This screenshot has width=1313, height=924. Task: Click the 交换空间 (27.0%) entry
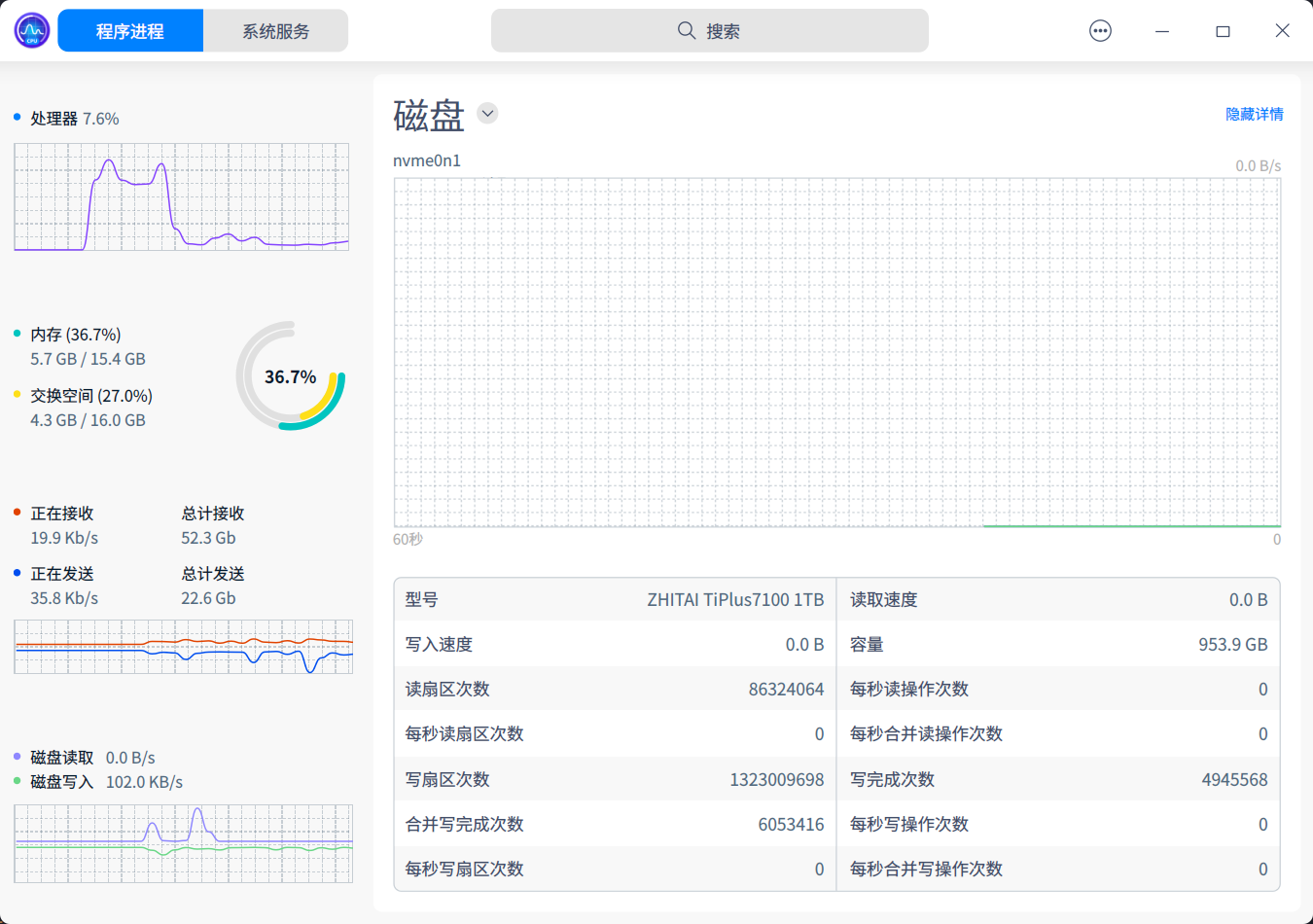91,396
